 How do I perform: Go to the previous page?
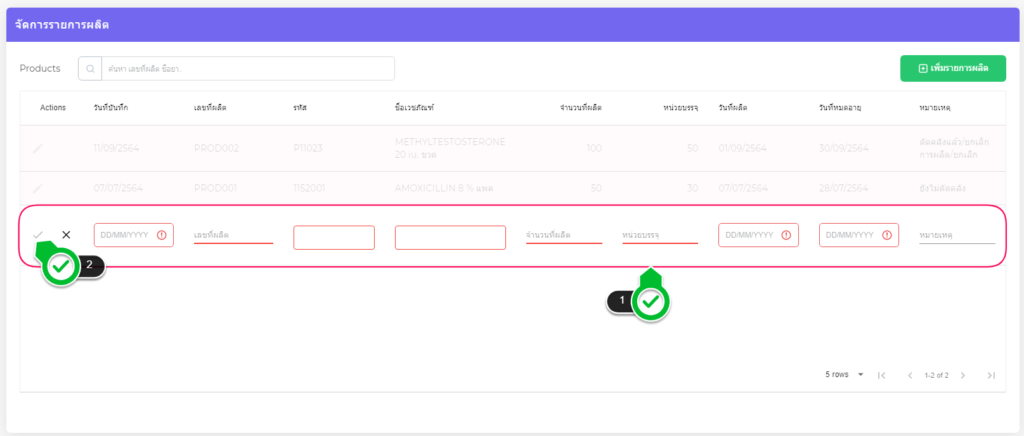[x=909, y=375]
